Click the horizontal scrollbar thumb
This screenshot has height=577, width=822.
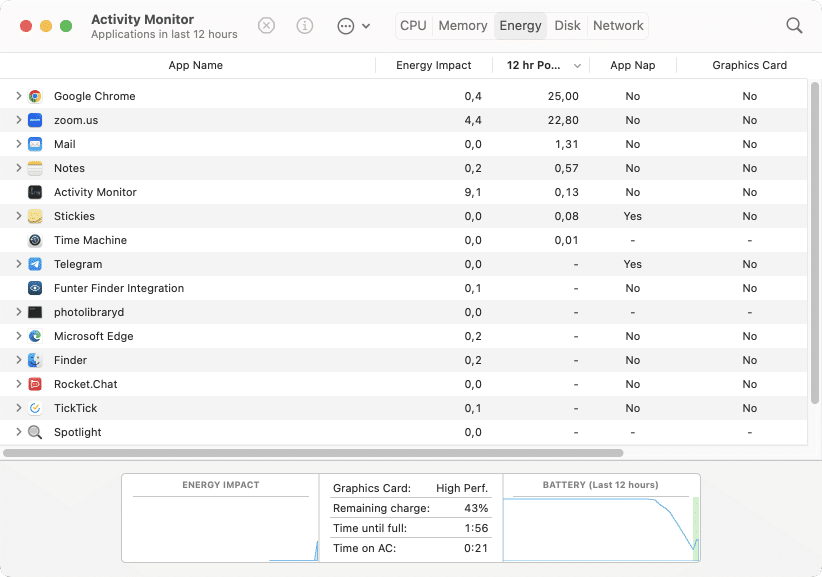313,453
